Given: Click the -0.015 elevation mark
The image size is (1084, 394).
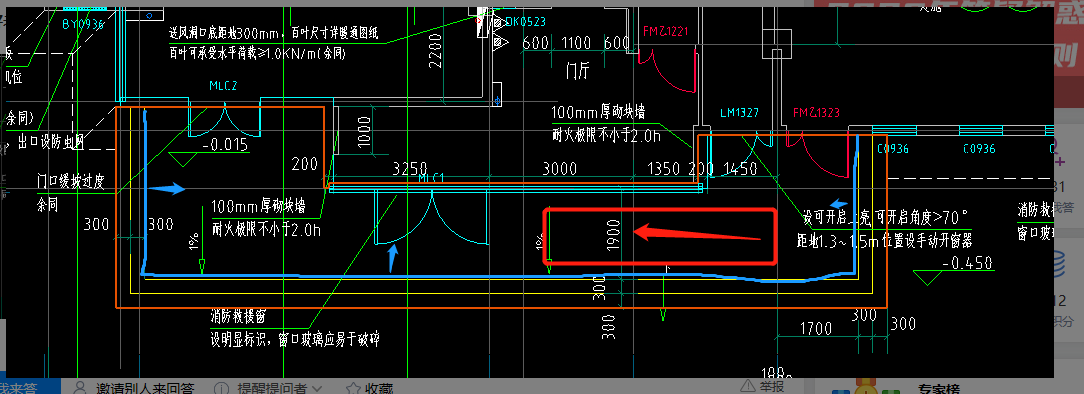Looking at the screenshot, I should (x=225, y=145).
